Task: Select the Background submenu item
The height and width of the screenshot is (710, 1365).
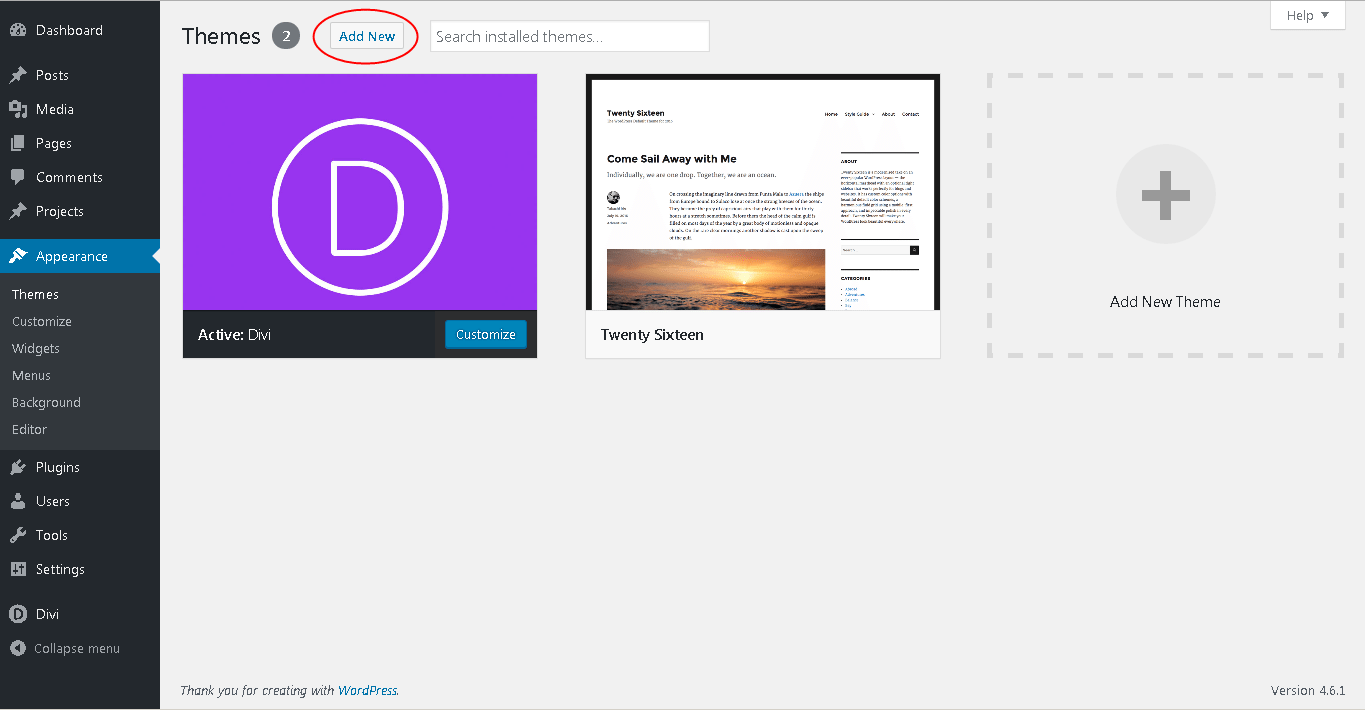Action: 46,402
